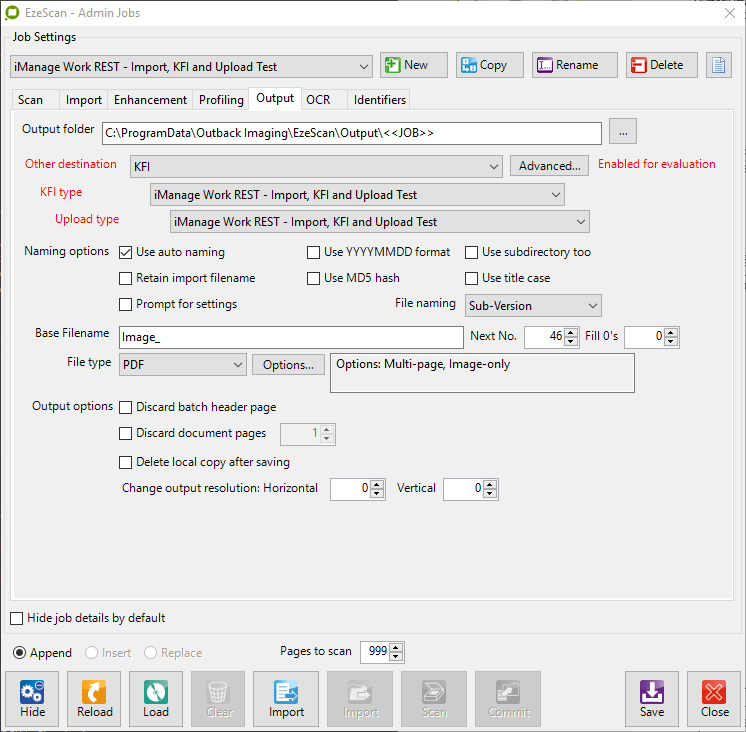The image size is (746, 732).
Task: Switch to the OCR tab
Action: pyautogui.click(x=318, y=100)
